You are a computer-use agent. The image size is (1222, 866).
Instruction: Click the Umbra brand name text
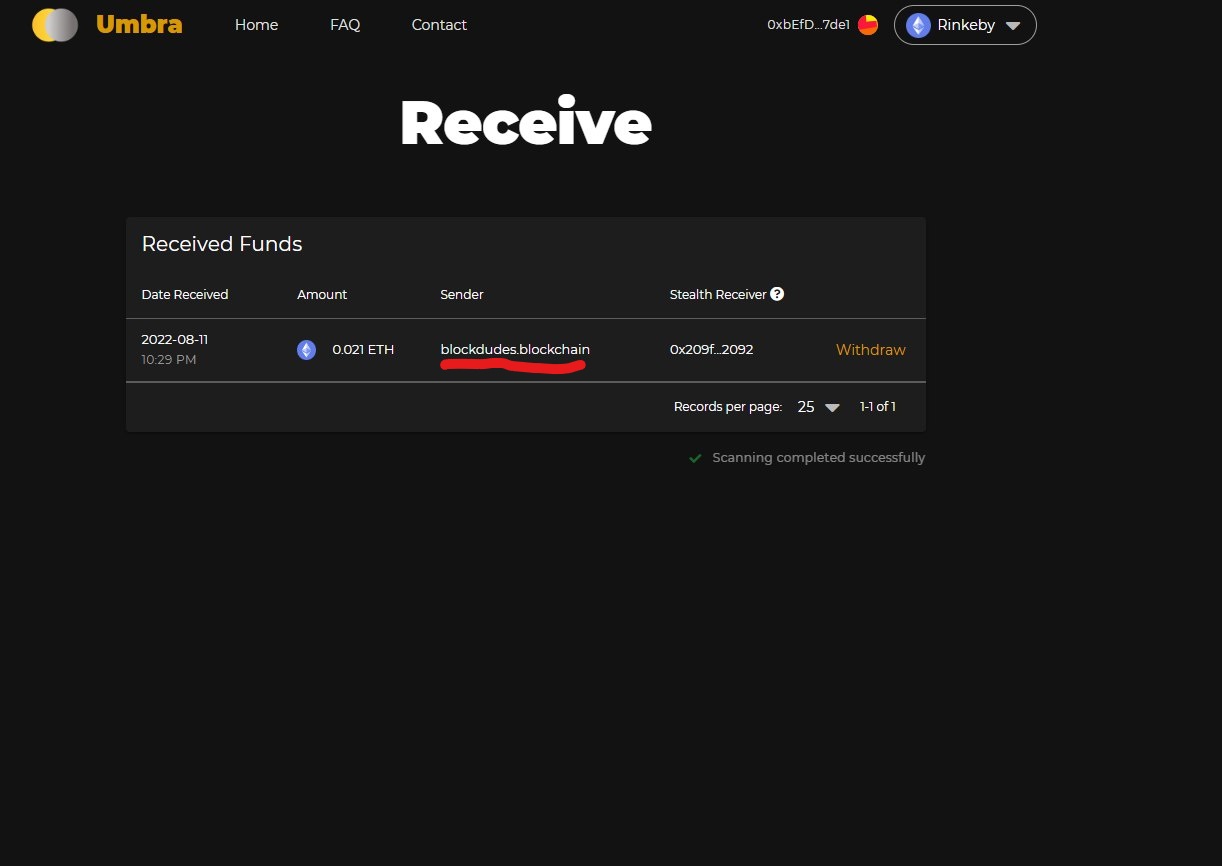pos(138,24)
